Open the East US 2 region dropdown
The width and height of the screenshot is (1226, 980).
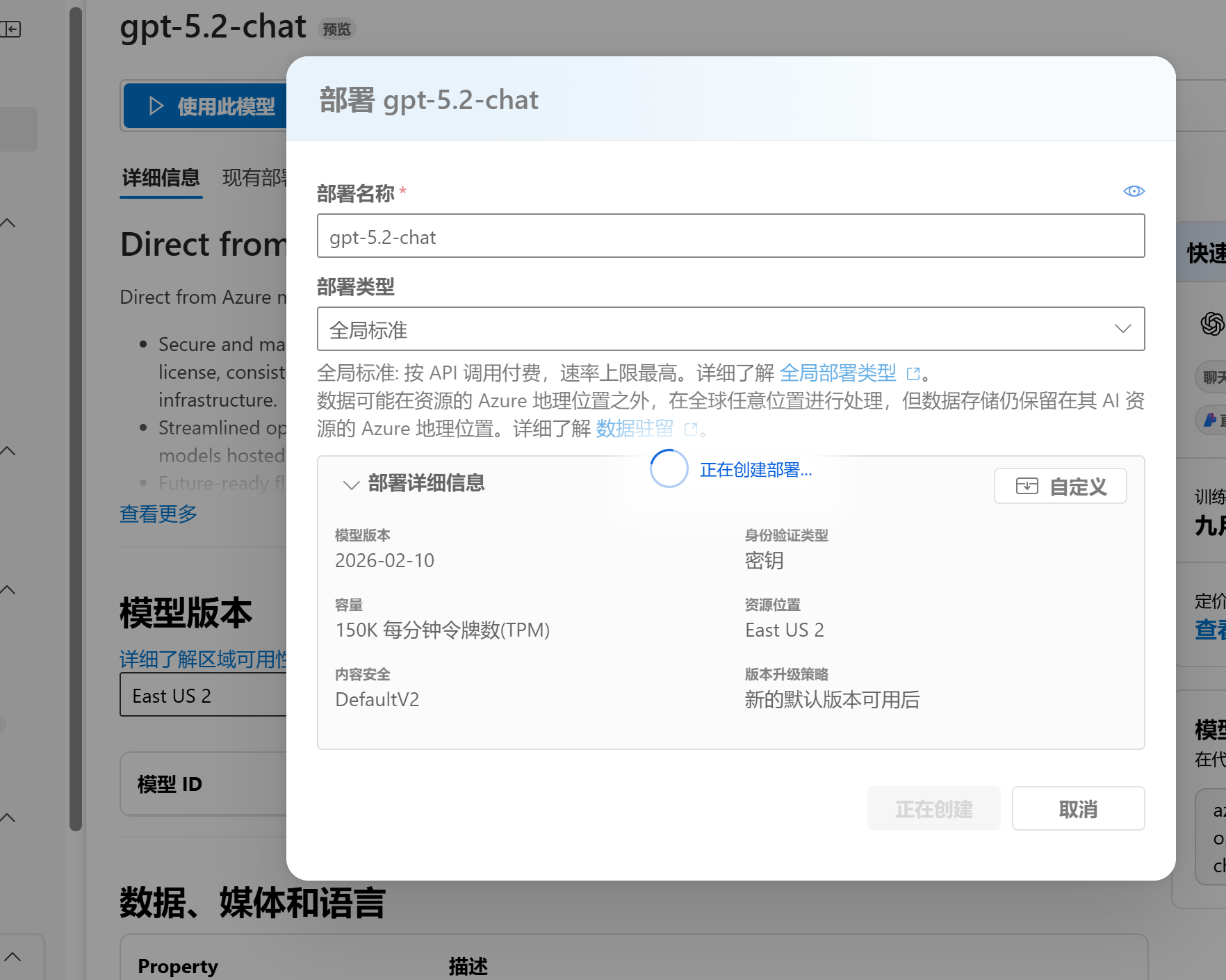tap(204, 696)
